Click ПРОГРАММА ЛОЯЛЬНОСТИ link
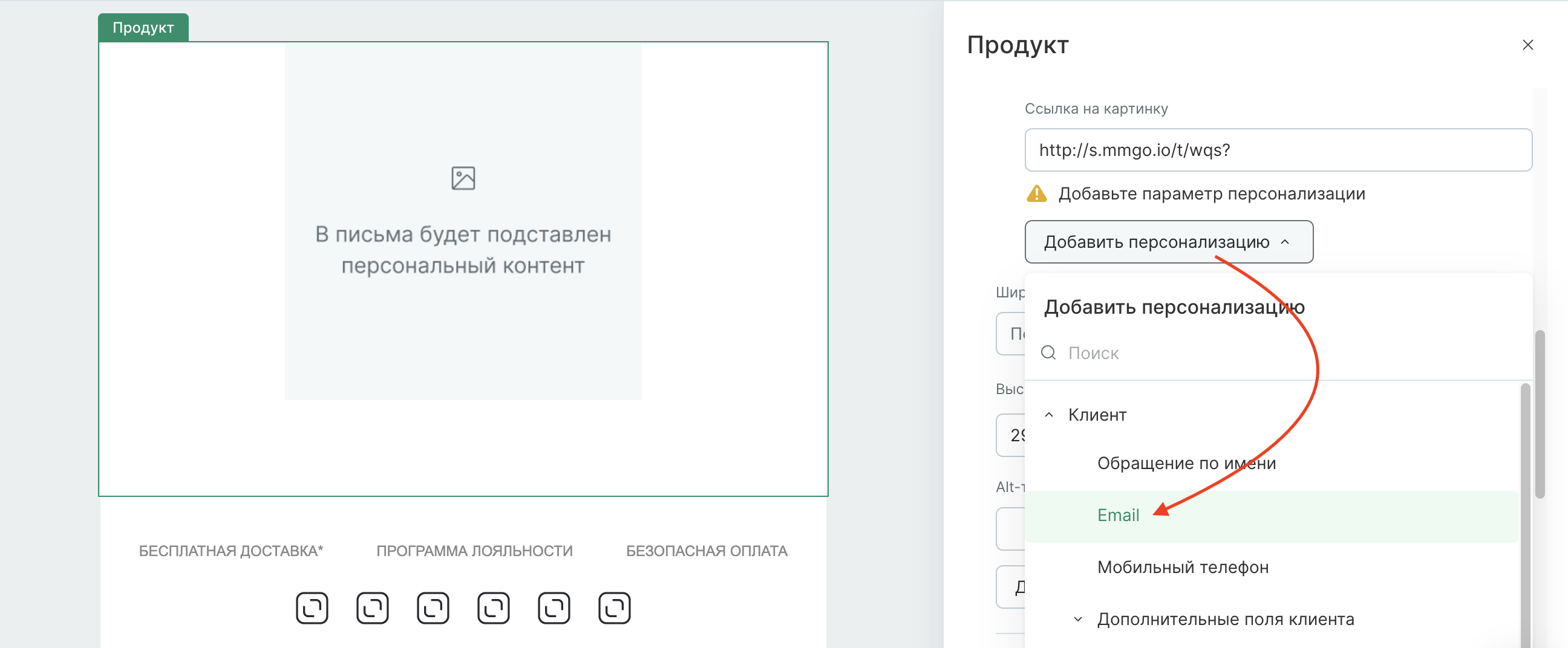 474,551
